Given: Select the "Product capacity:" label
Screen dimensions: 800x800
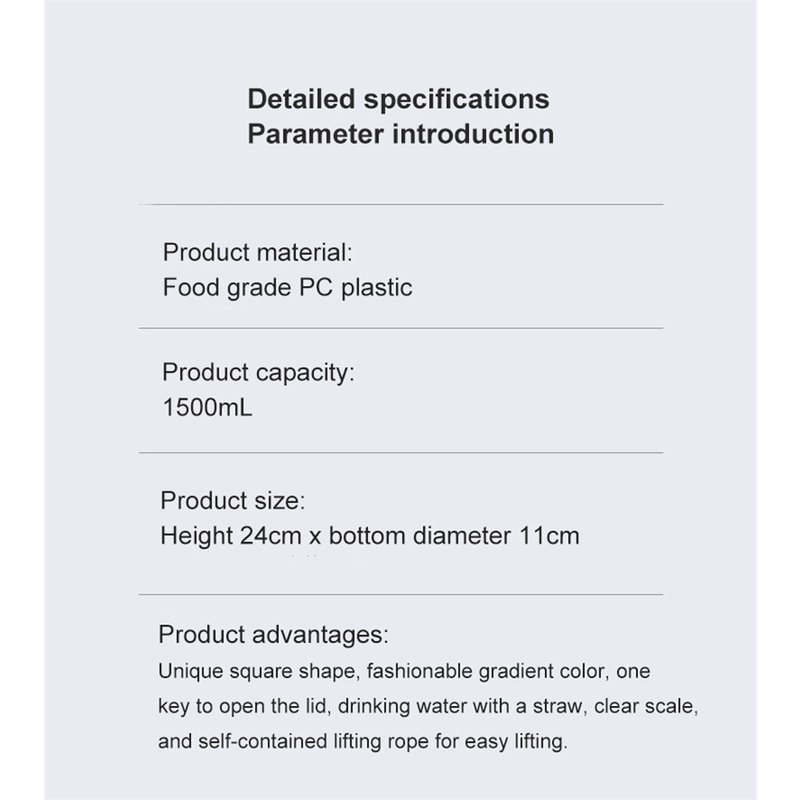Looking at the screenshot, I should 258,373.
